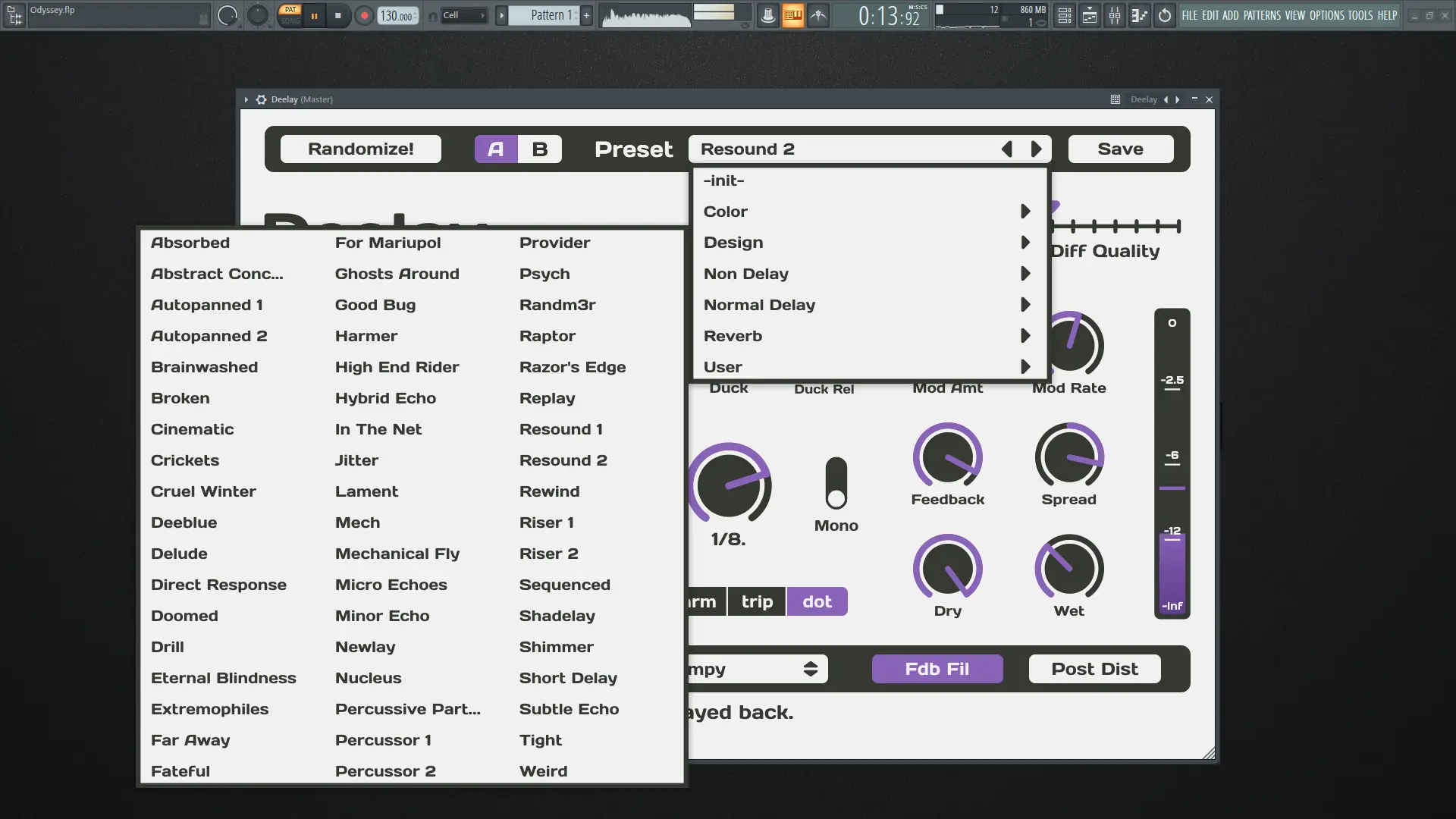Go to next preset arrow
Viewport: 1456px width, 819px height.
click(1036, 149)
